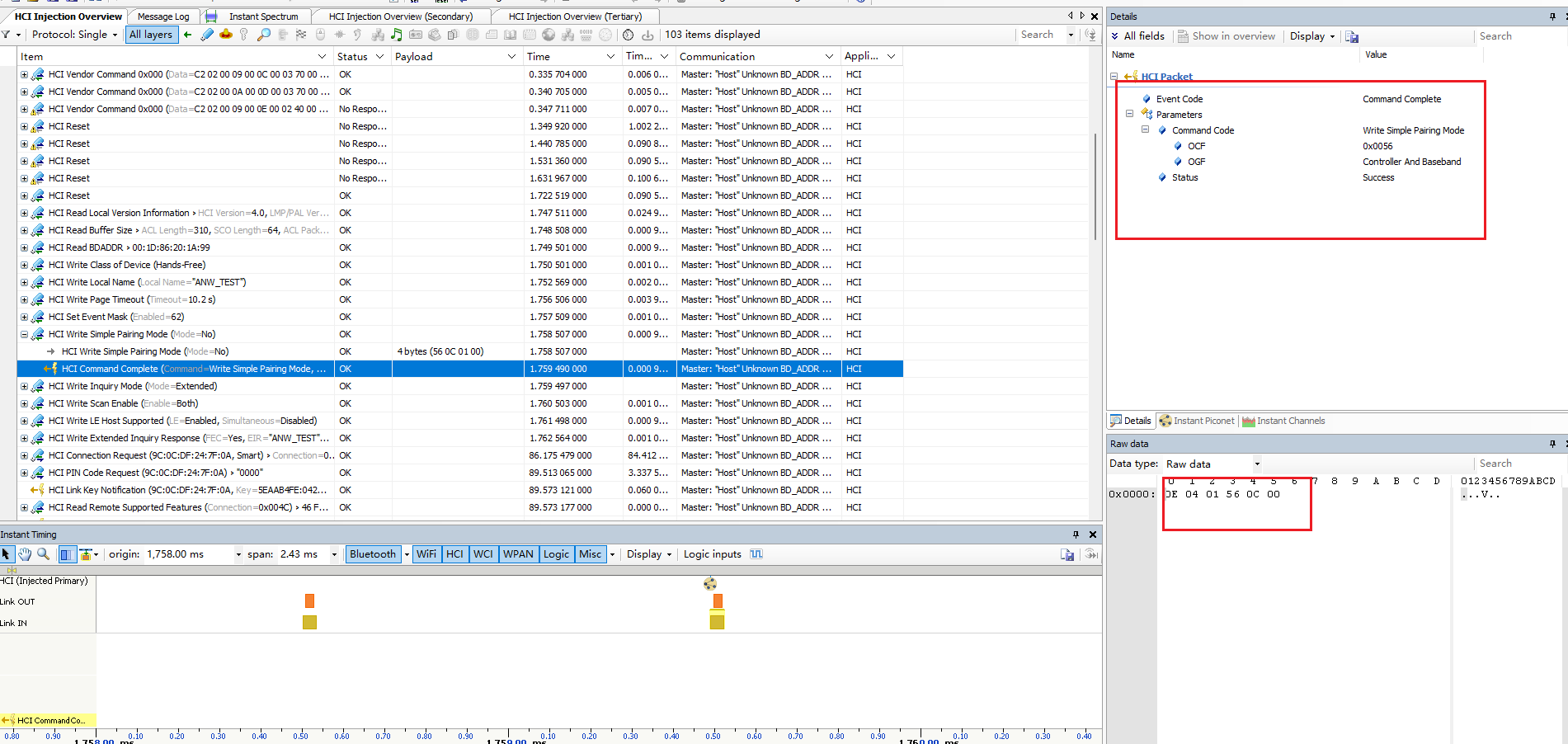Viewport: 1568px width, 744px height.
Task: Toggle the Logic timing filter
Action: pos(556,554)
